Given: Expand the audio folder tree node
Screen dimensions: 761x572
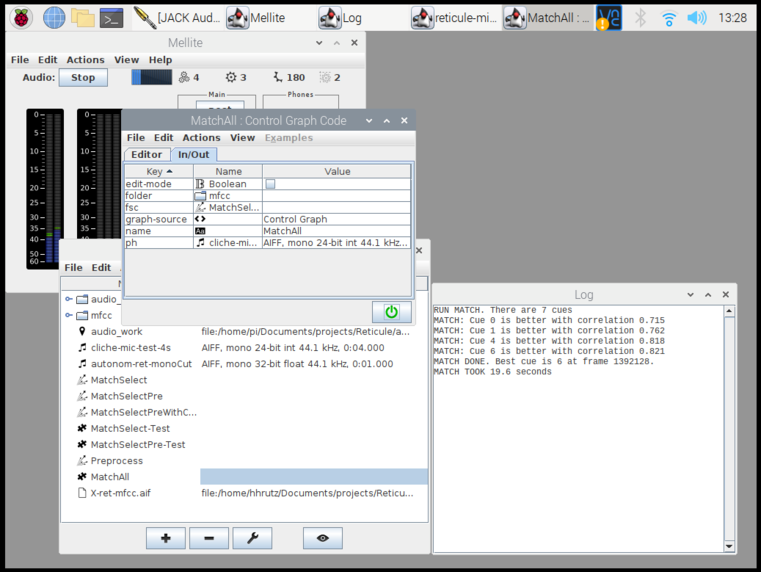Looking at the screenshot, I should pos(69,299).
